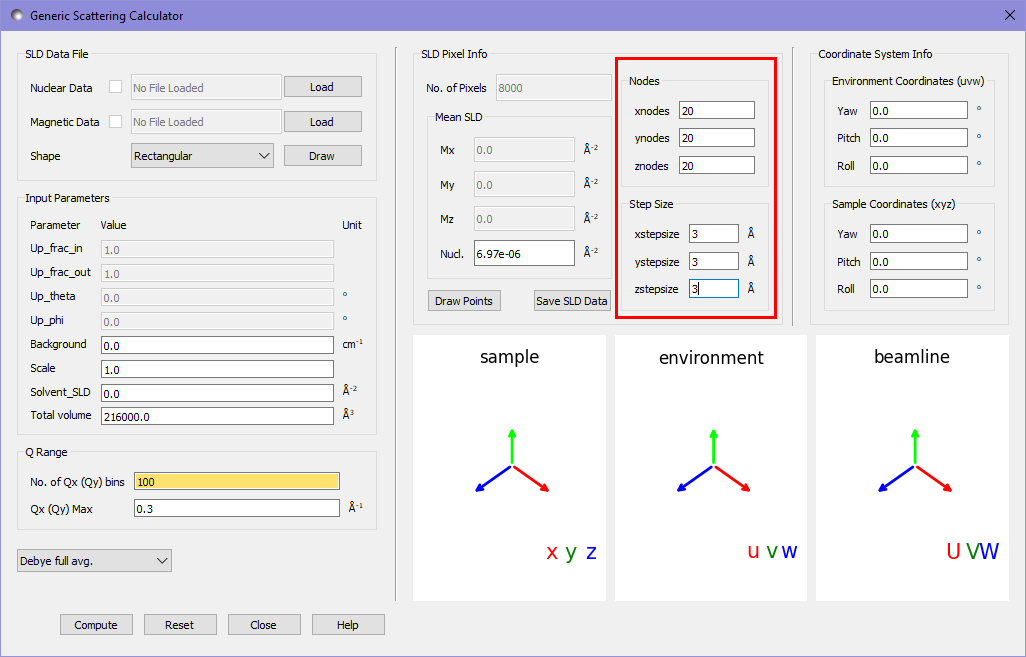Click the Compute button
The image size is (1026, 657).
96,624
